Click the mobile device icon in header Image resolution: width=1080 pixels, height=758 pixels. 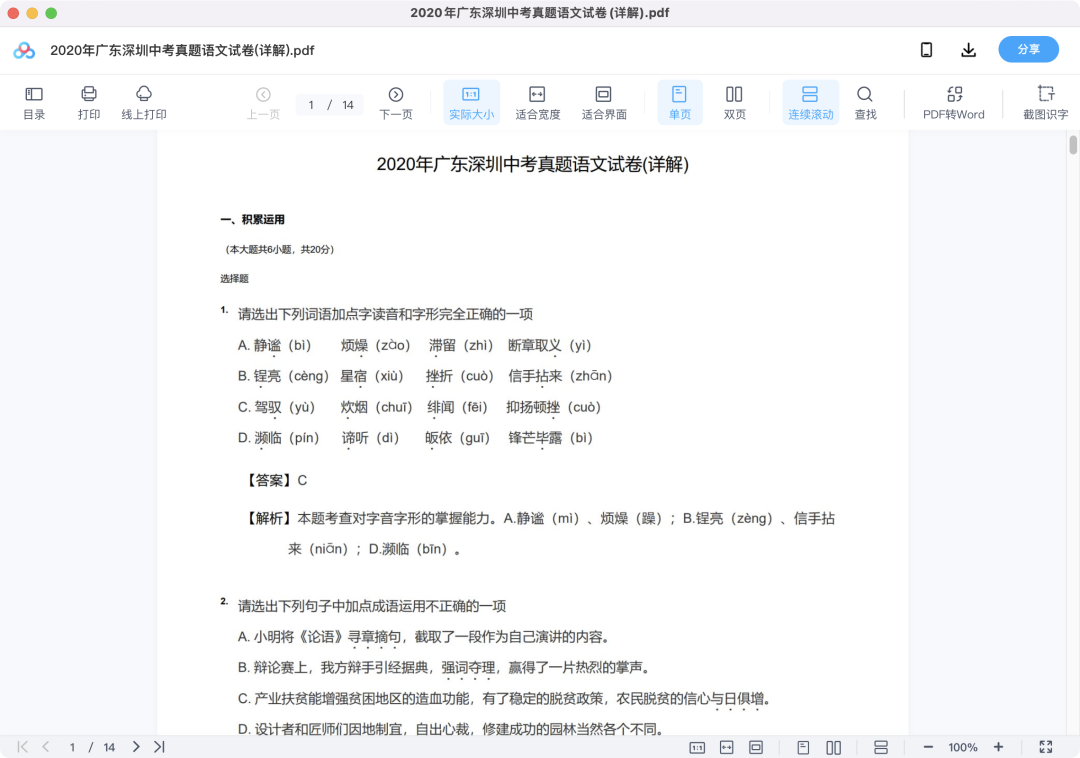(x=926, y=50)
